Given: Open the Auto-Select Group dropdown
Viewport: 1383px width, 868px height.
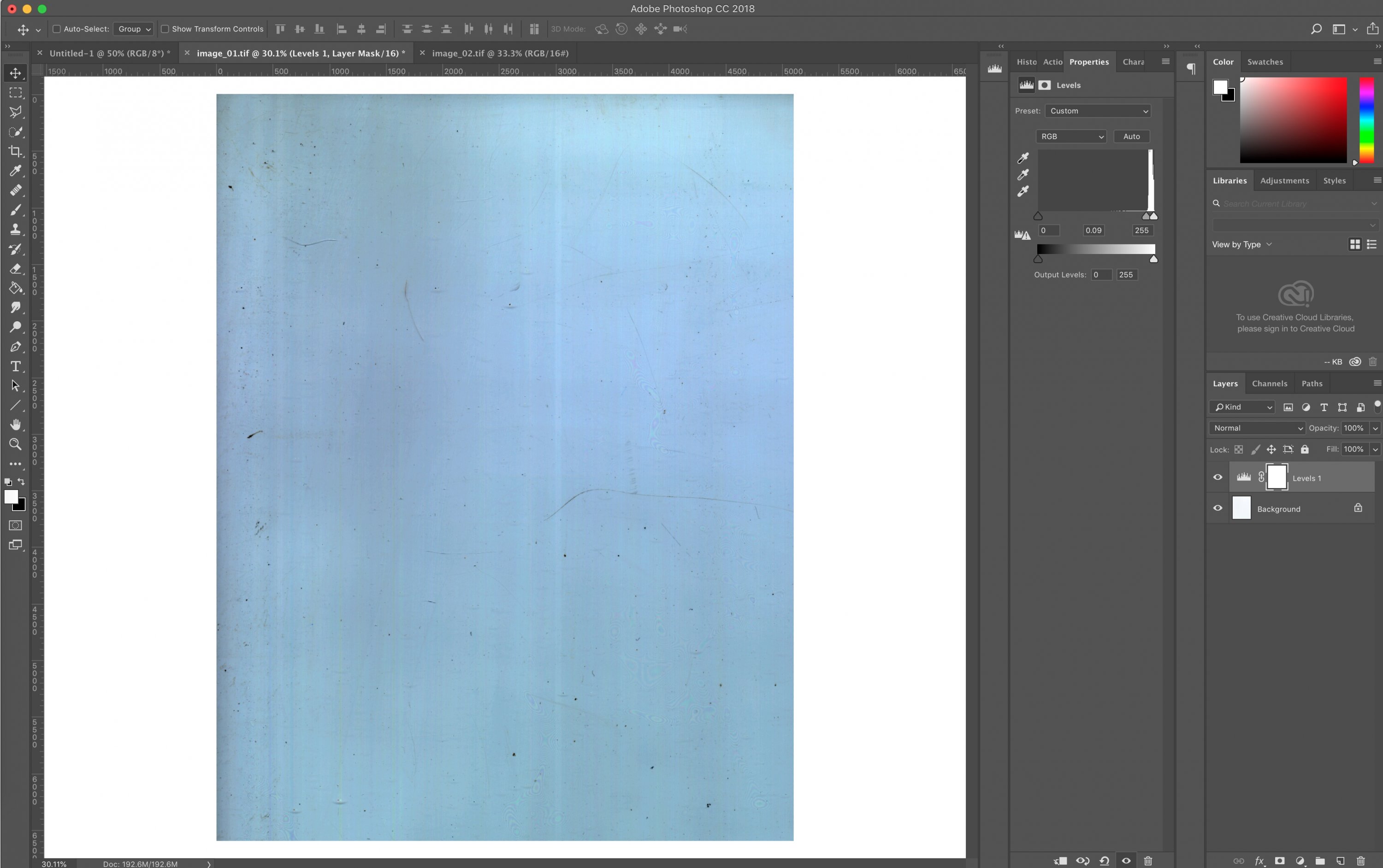Looking at the screenshot, I should (x=133, y=29).
